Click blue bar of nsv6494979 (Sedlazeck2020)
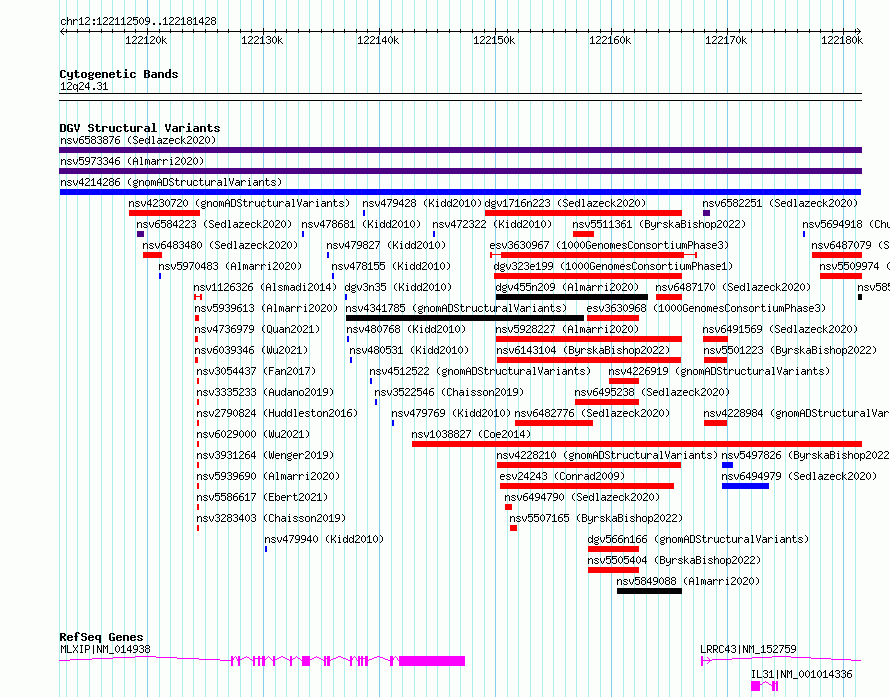Viewport: 890px width, 697px height. (745, 486)
